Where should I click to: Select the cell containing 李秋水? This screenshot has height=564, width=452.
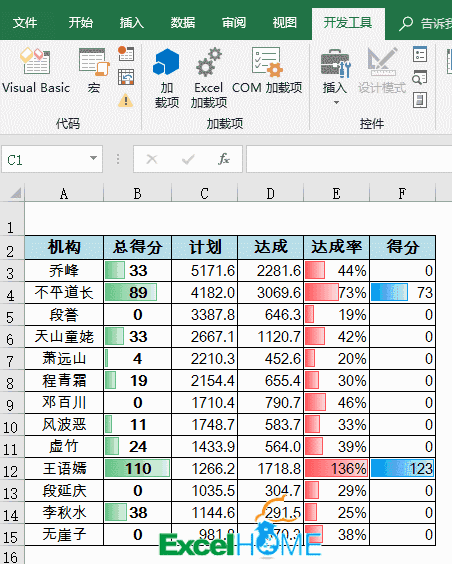64,513
